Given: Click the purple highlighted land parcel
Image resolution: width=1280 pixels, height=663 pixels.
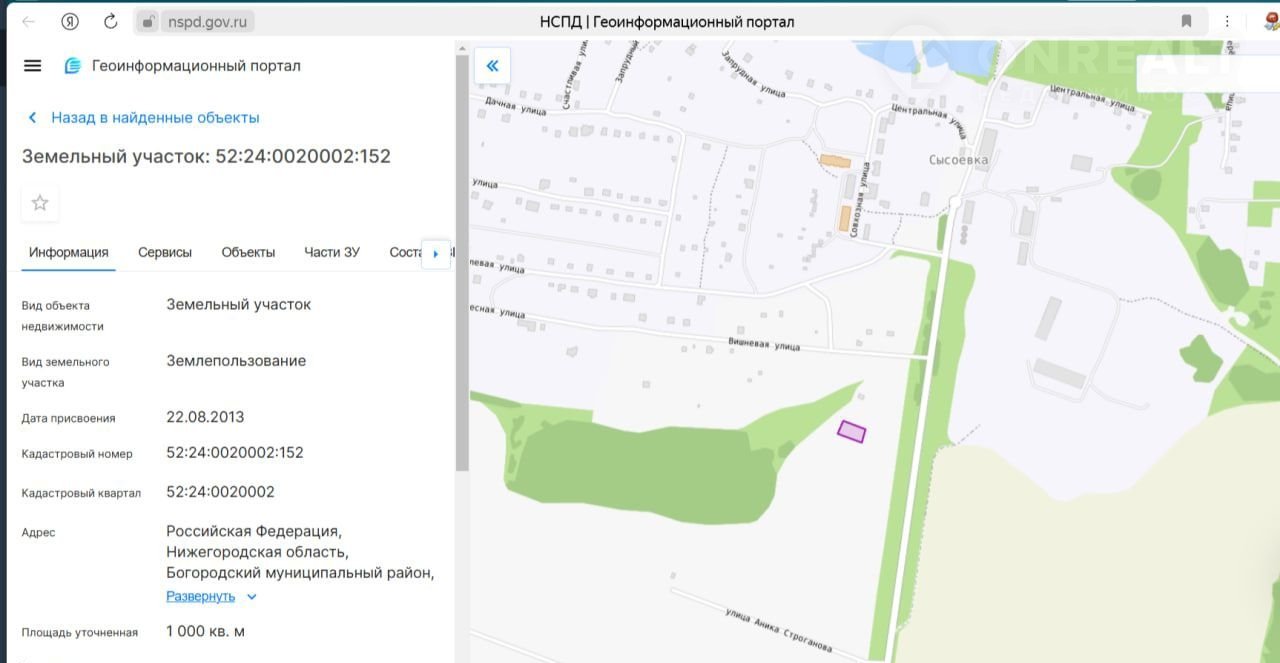Looking at the screenshot, I should [851, 431].
